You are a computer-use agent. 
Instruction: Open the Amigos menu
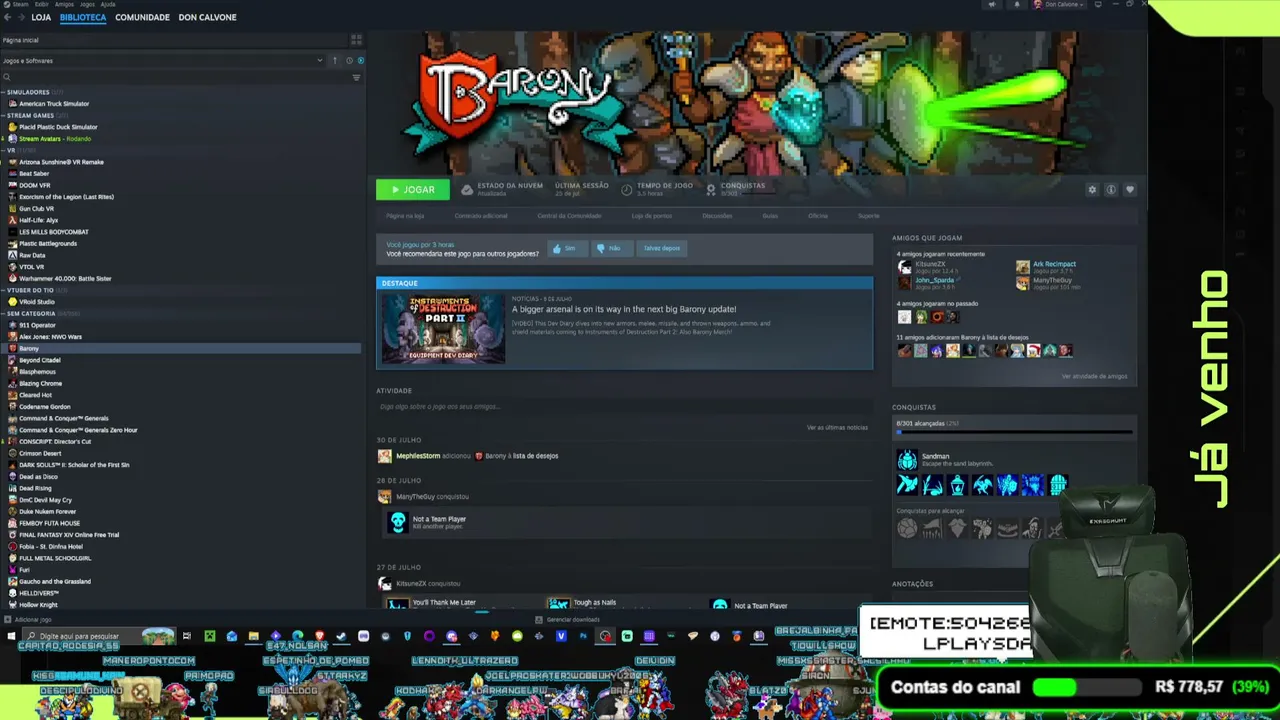tap(64, 4)
